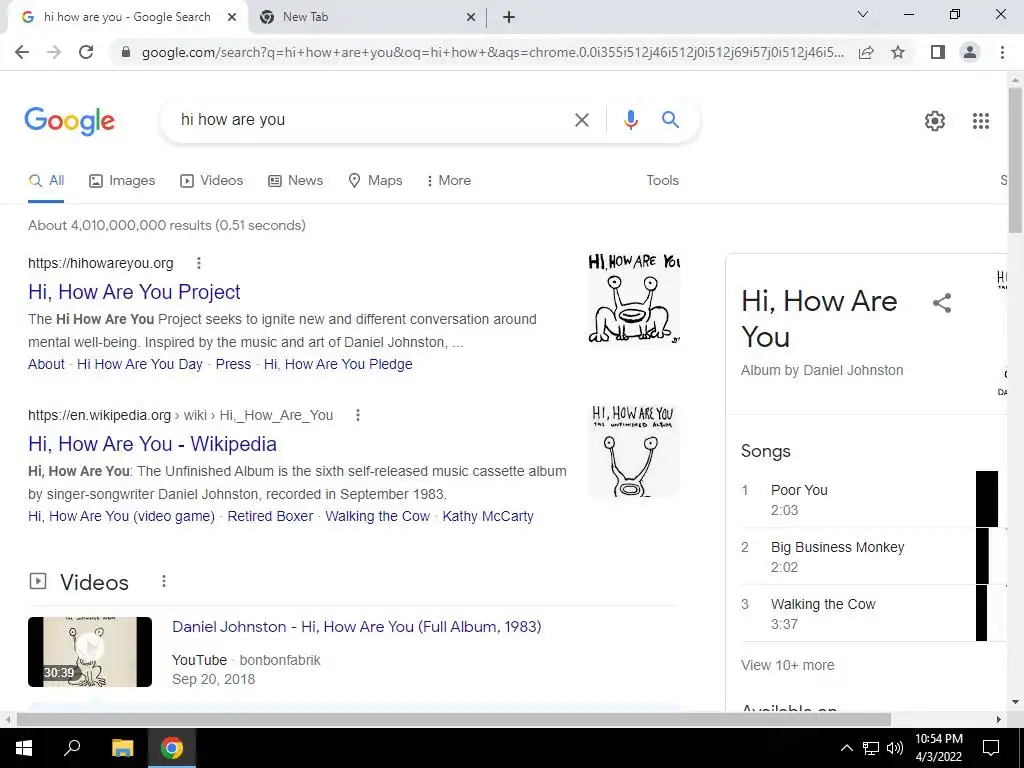The image size is (1024, 768).
Task: Close the Google Search tab
Action: pyautogui.click(x=232, y=18)
